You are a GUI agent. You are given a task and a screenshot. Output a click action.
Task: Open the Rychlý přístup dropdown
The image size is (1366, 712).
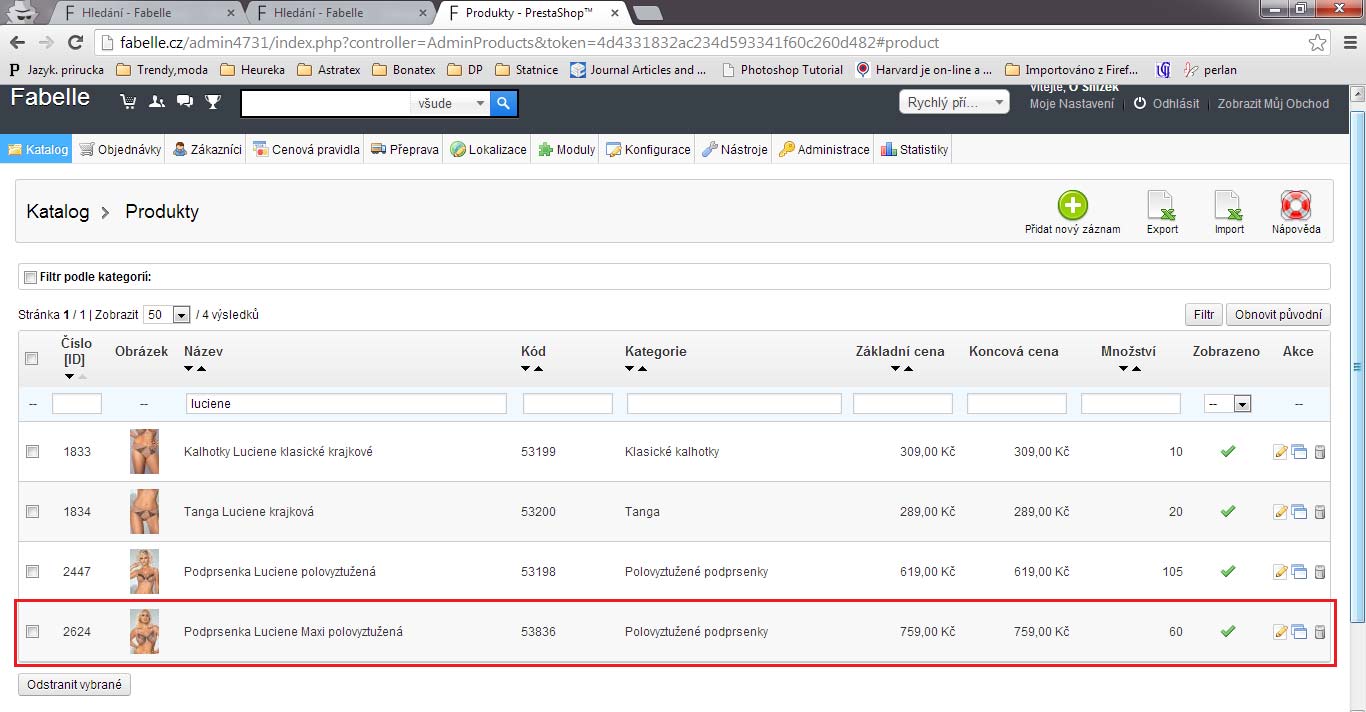point(955,103)
